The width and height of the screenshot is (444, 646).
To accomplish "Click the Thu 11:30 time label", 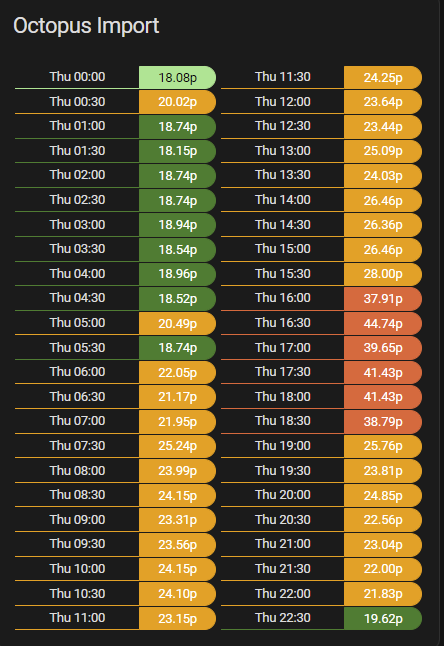I will pos(283,77).
